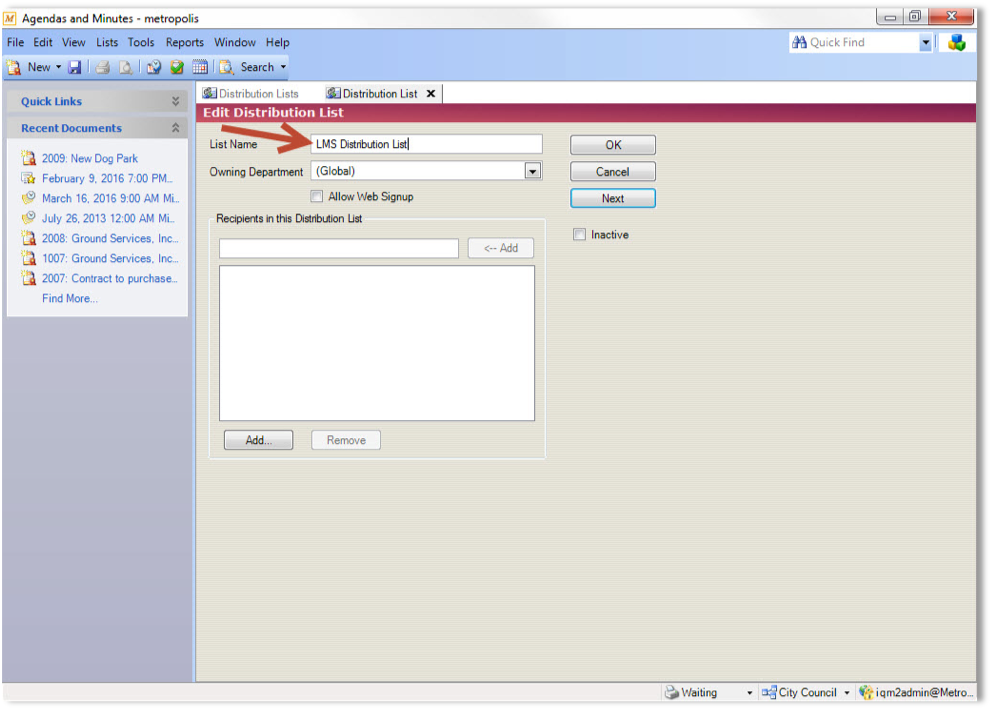Click the Waiting printer status icon
The height and width of the screenshot is (708, 991).
(672, 693)
